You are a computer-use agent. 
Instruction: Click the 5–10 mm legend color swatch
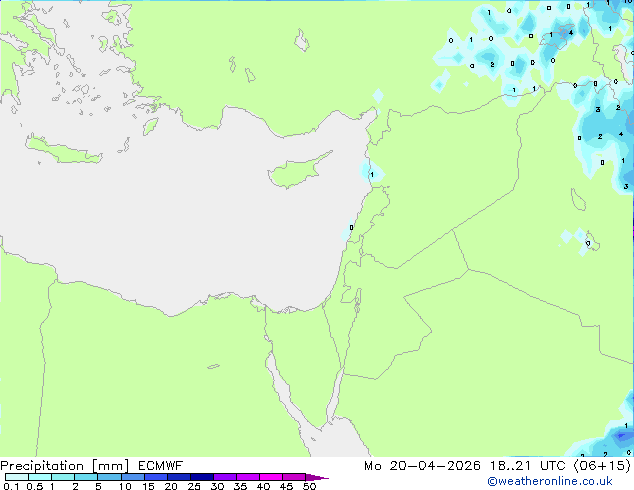pos(109,477)
